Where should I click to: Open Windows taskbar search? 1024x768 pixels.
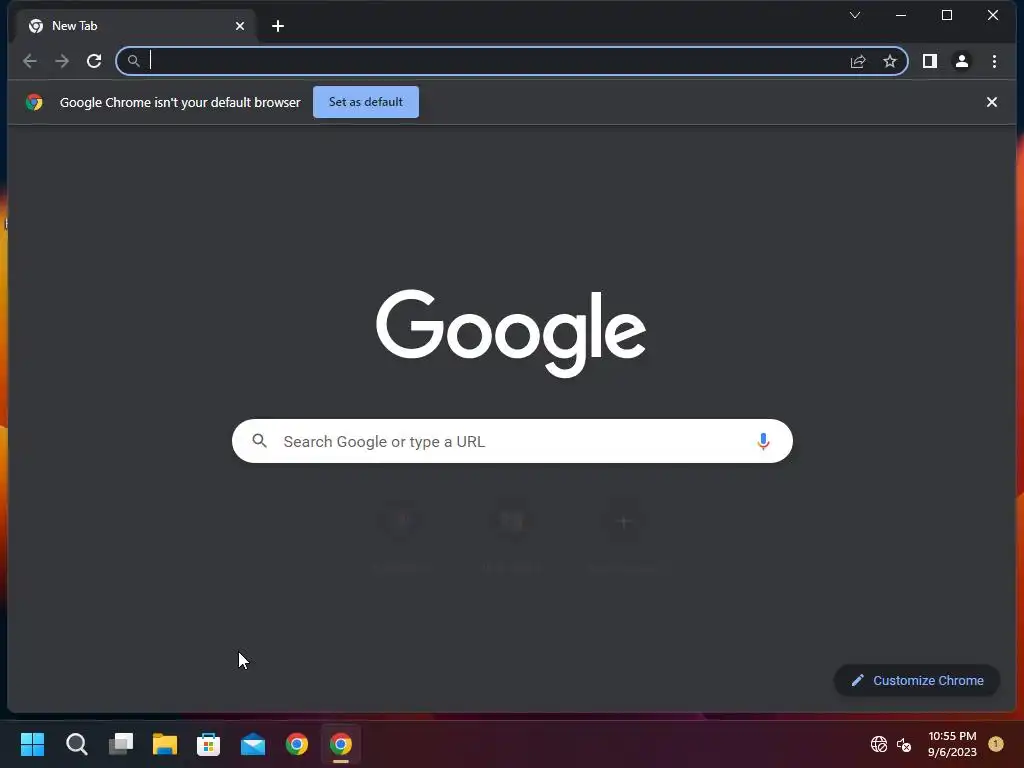coord(76,744)
